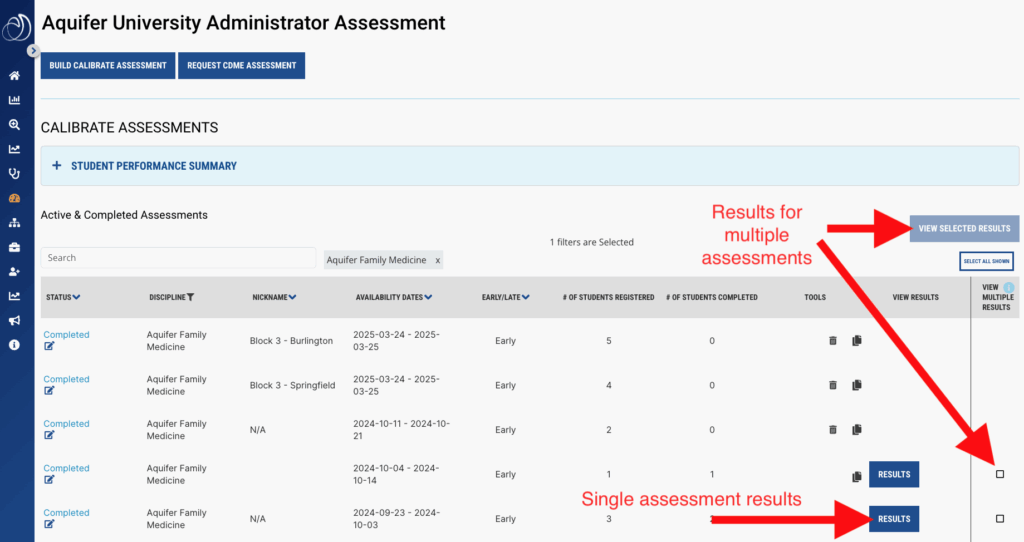The width and height of the screenshot is (1024, 542).
Task: Click the '# of Students Registered' column header
Action: click(x=608, y=297)
